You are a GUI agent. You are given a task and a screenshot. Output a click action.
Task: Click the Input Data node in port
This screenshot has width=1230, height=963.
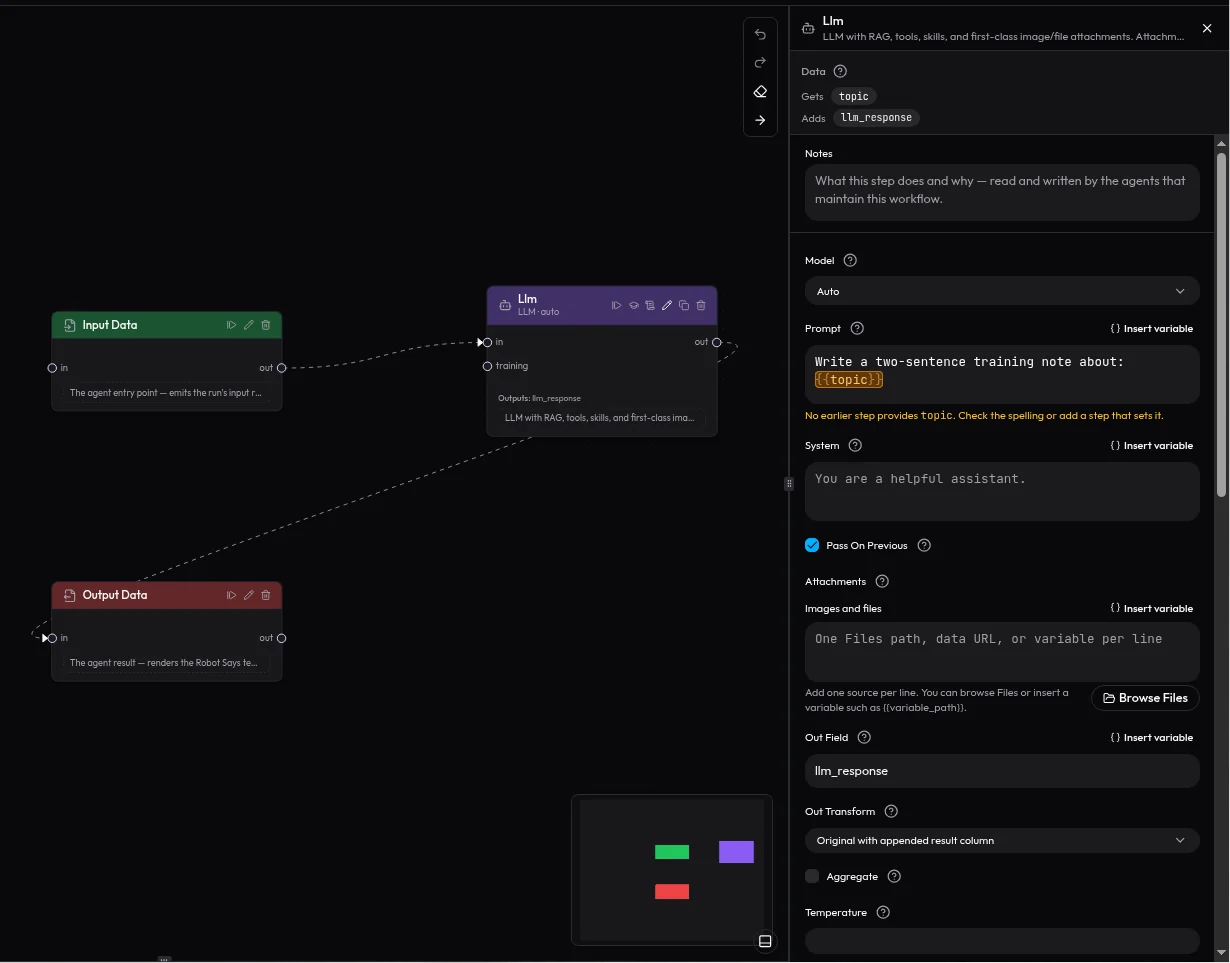click(x=52, y=368)
